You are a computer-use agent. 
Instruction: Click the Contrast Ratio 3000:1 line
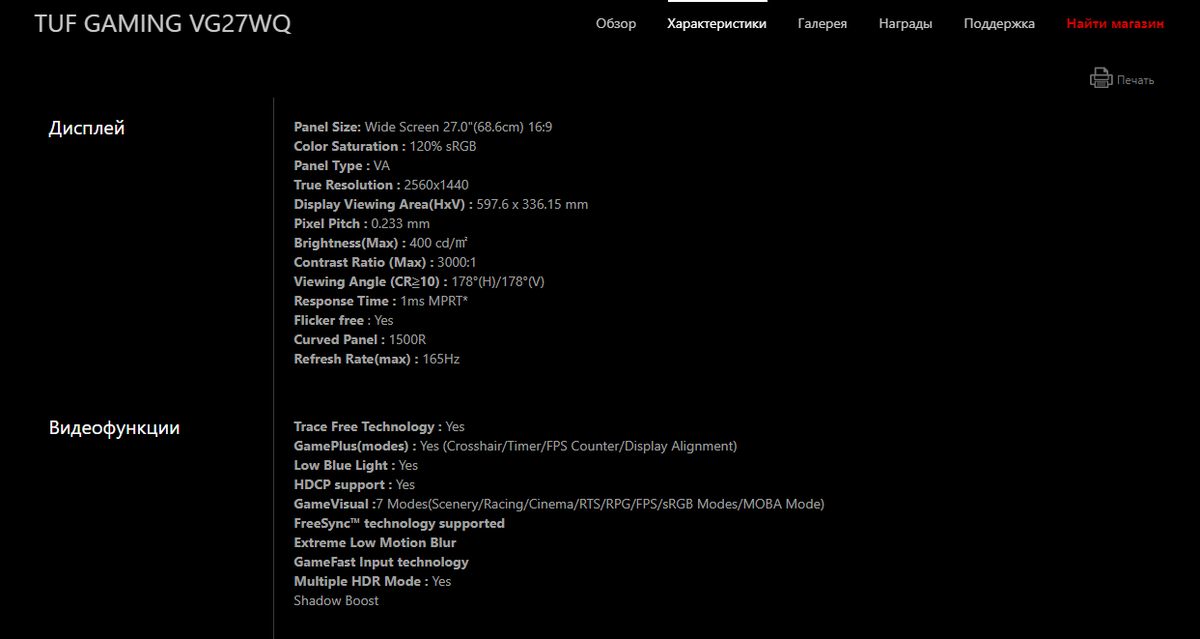point(385,262)
